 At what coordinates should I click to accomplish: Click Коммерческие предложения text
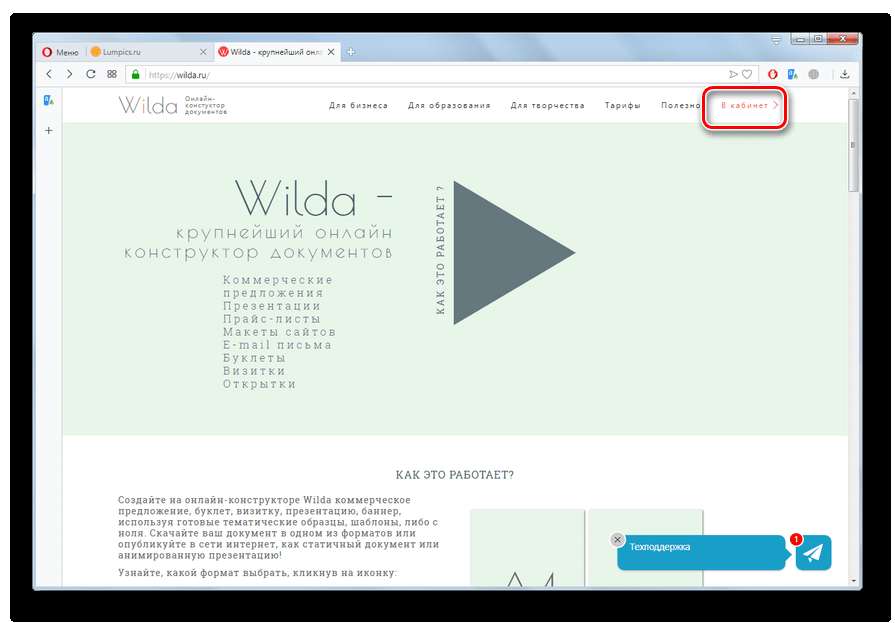(x=277, y=287)
